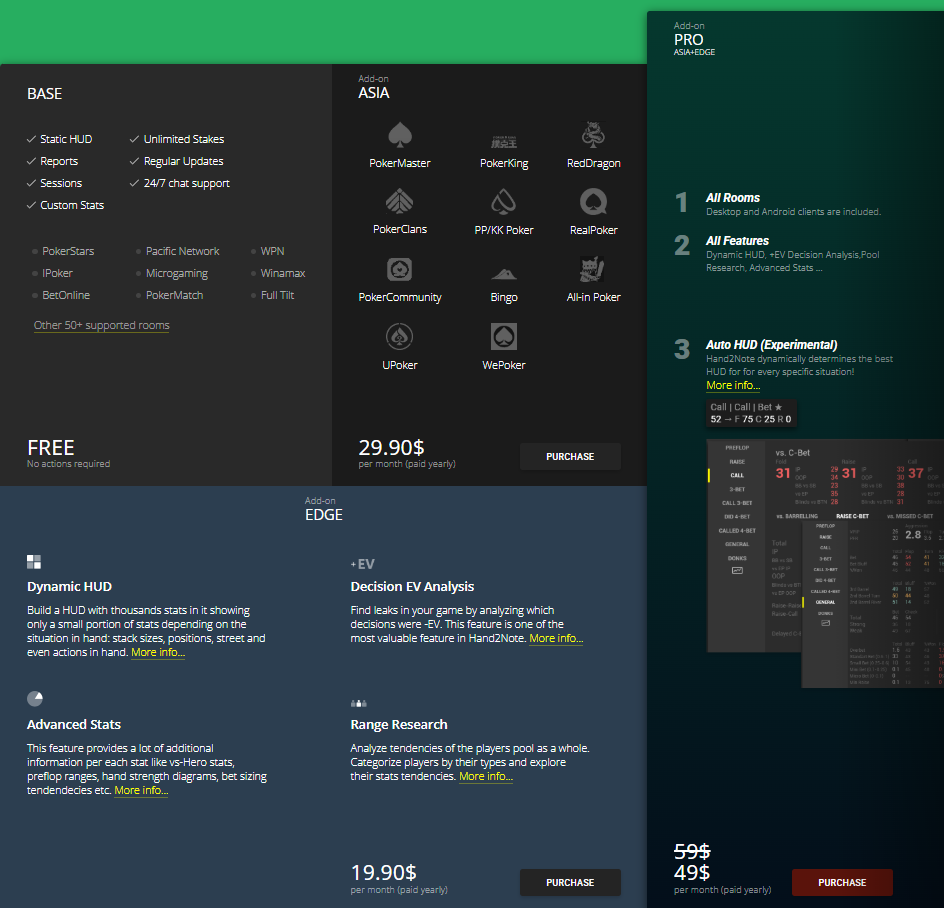944x908 pixels.
Task: Click the Dynamic HUD heading
Action: (x=69, y=586)
